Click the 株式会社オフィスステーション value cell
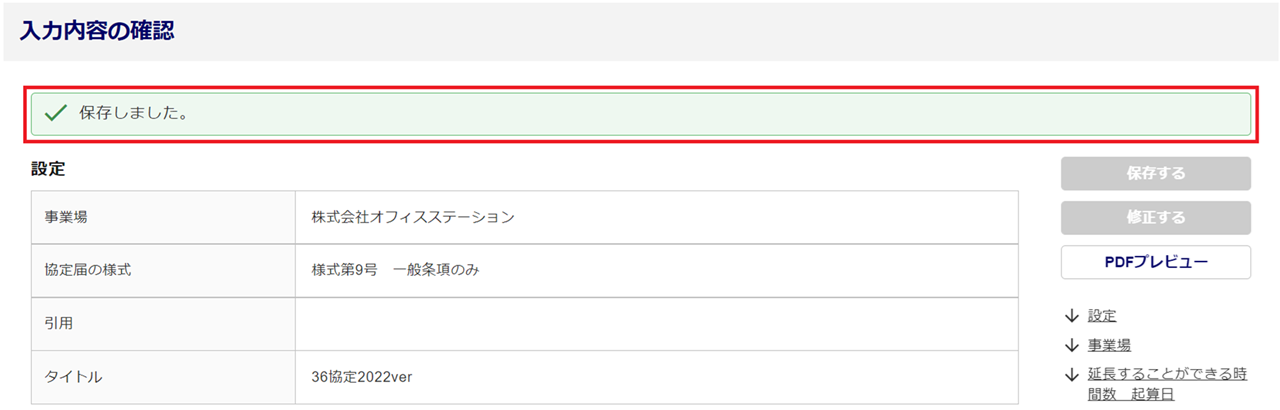The width and height of the screenshot is (1280, 410). pos(413,216)
